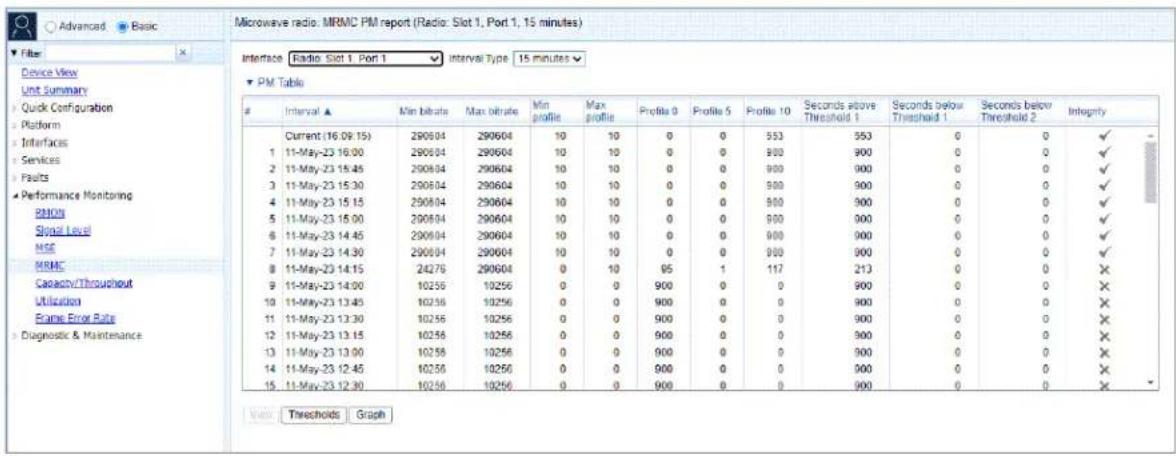Select the row 11-May-23 15:15

(694, 202)
